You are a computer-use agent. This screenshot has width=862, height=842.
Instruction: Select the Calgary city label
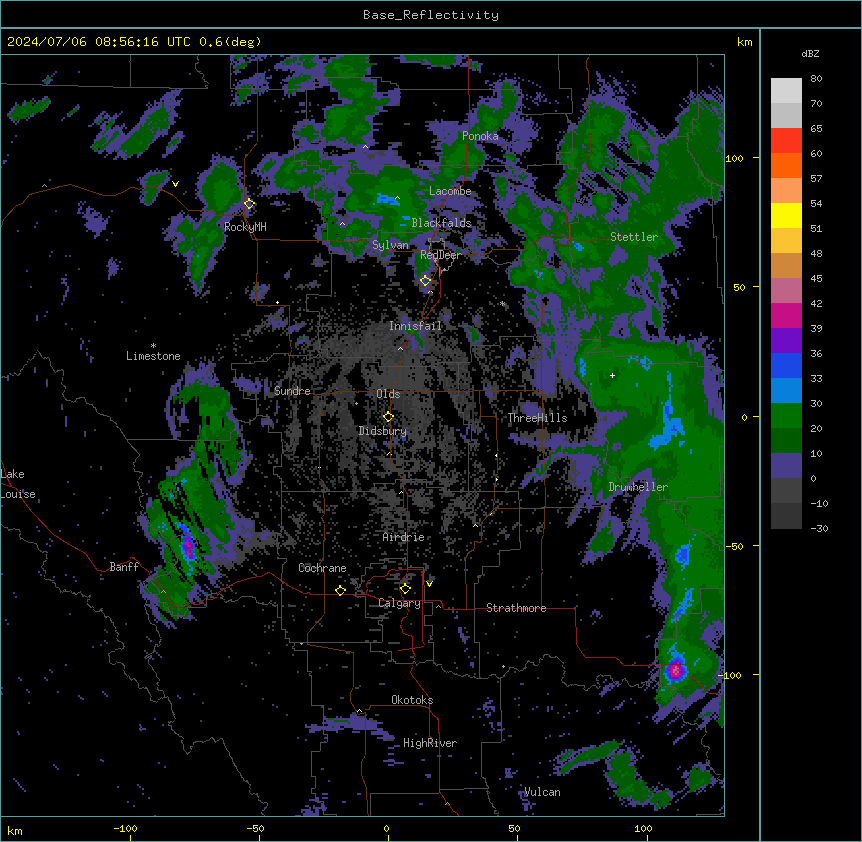pos(399,603)
